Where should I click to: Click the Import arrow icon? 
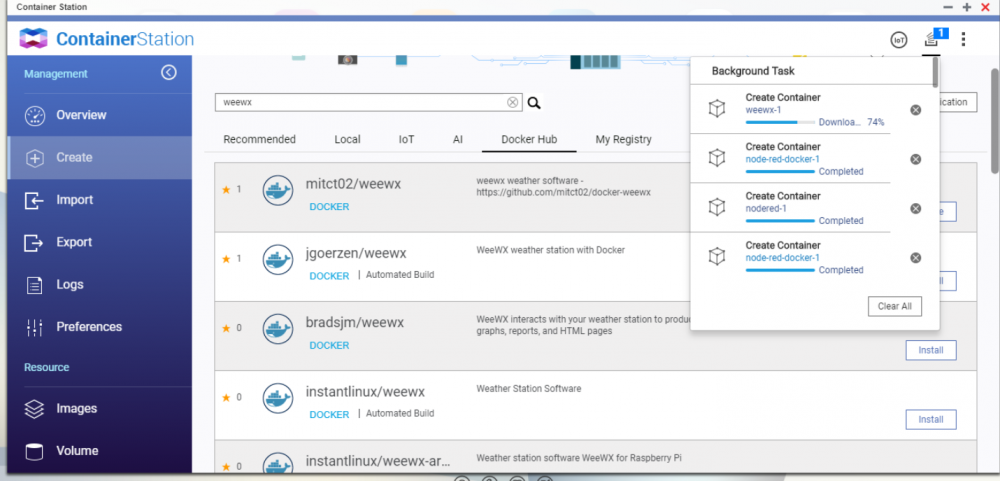tap(34, 200)
